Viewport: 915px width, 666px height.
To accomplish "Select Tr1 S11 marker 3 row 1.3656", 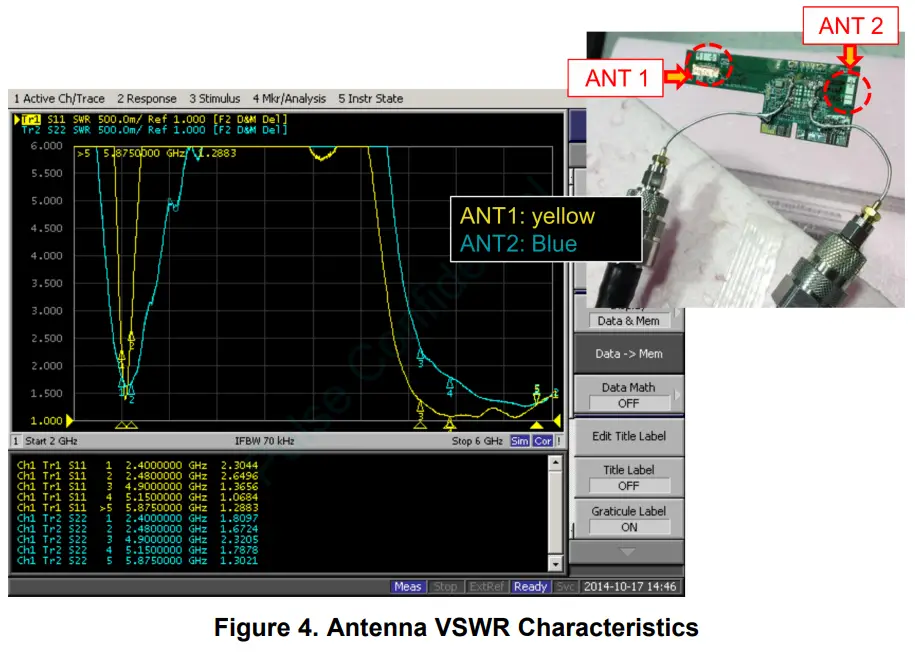I will 137,487.
